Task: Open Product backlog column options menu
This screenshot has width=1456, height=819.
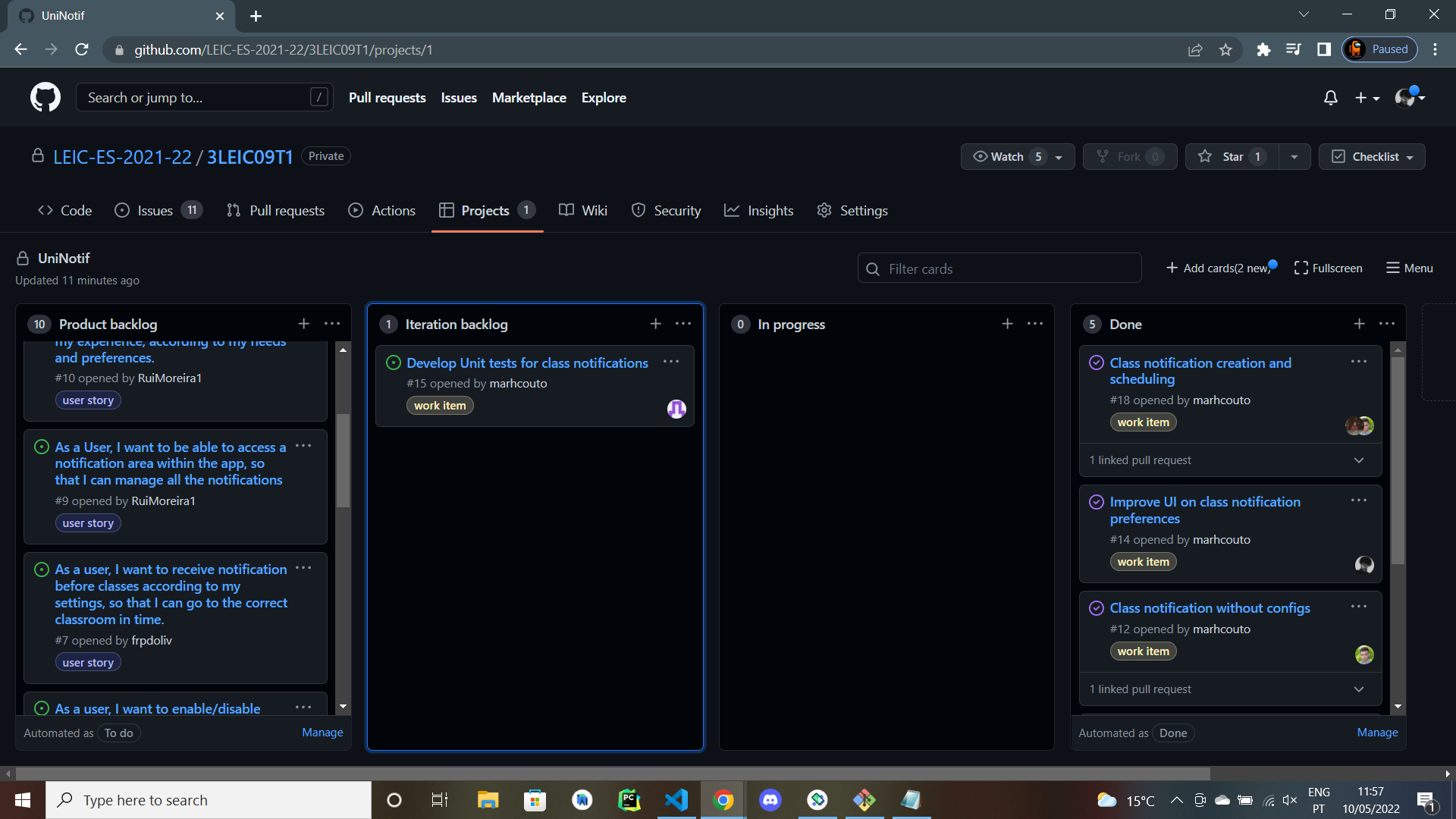Action: pos(332,324)
